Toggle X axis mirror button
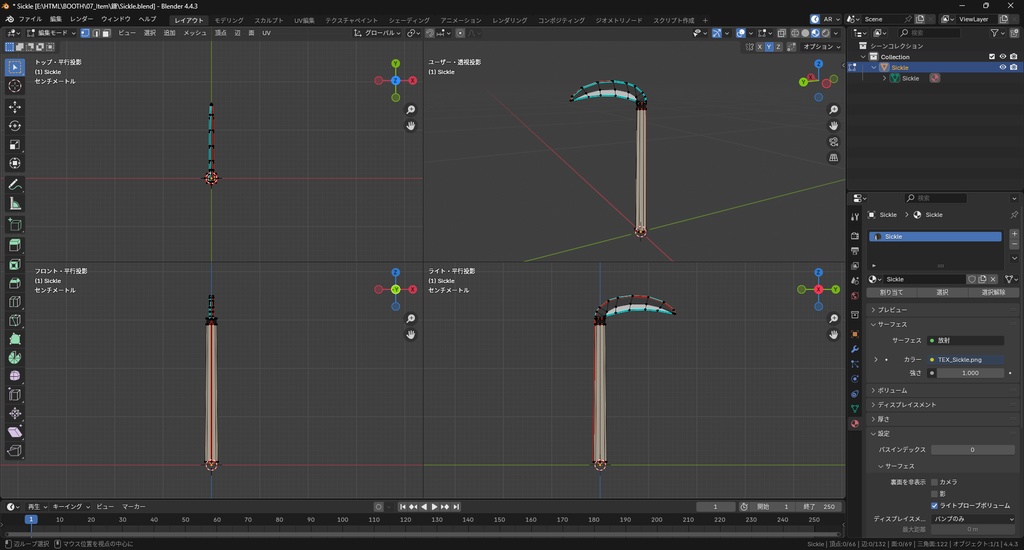The image size is (1024, 550). pyautogui.click(x=760, y=47)
